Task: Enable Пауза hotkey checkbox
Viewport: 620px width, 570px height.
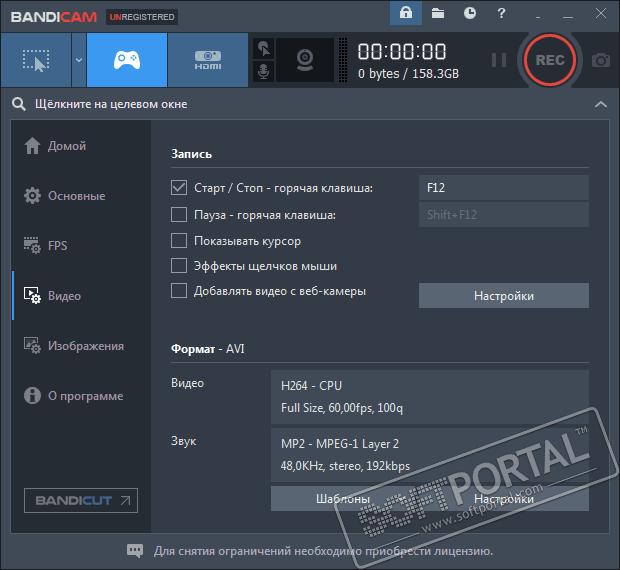Action: click(179, 215)
